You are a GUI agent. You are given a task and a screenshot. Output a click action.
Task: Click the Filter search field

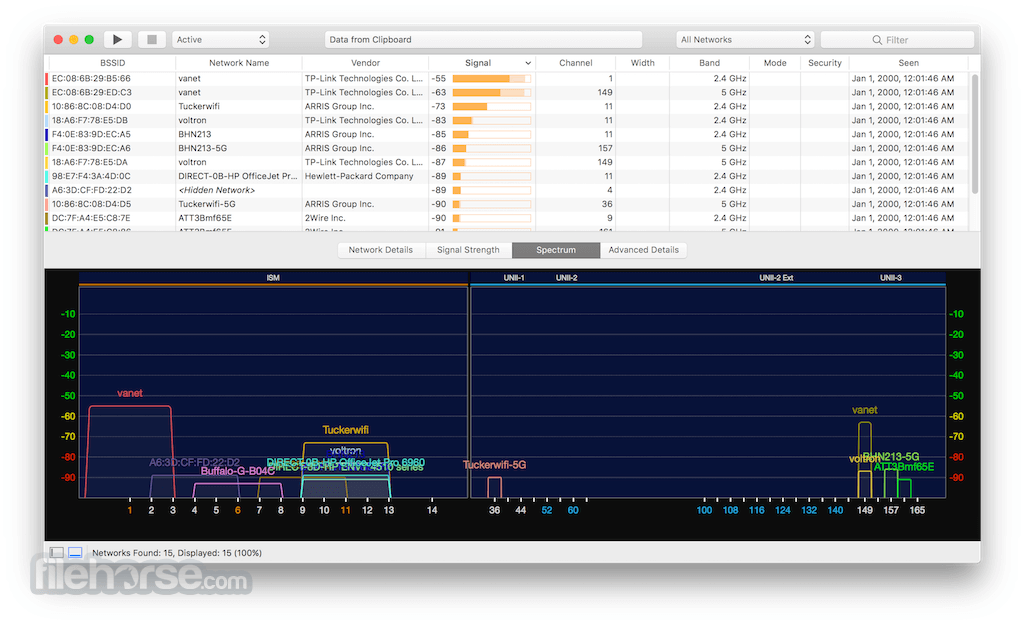(x=897, y=40)
